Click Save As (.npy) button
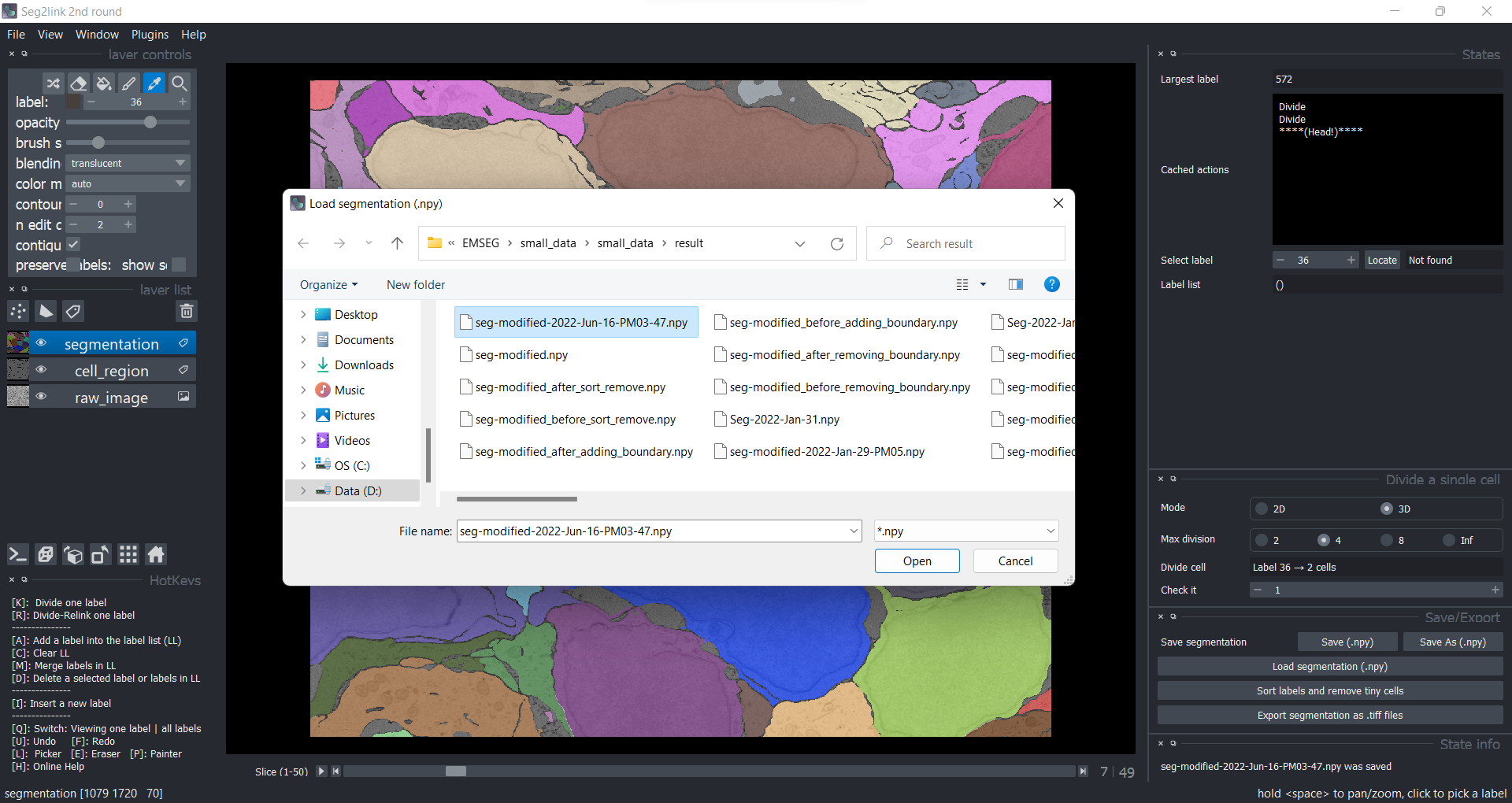Image resolution: width=1512 pixels, height=803 pixels. 1452,642
